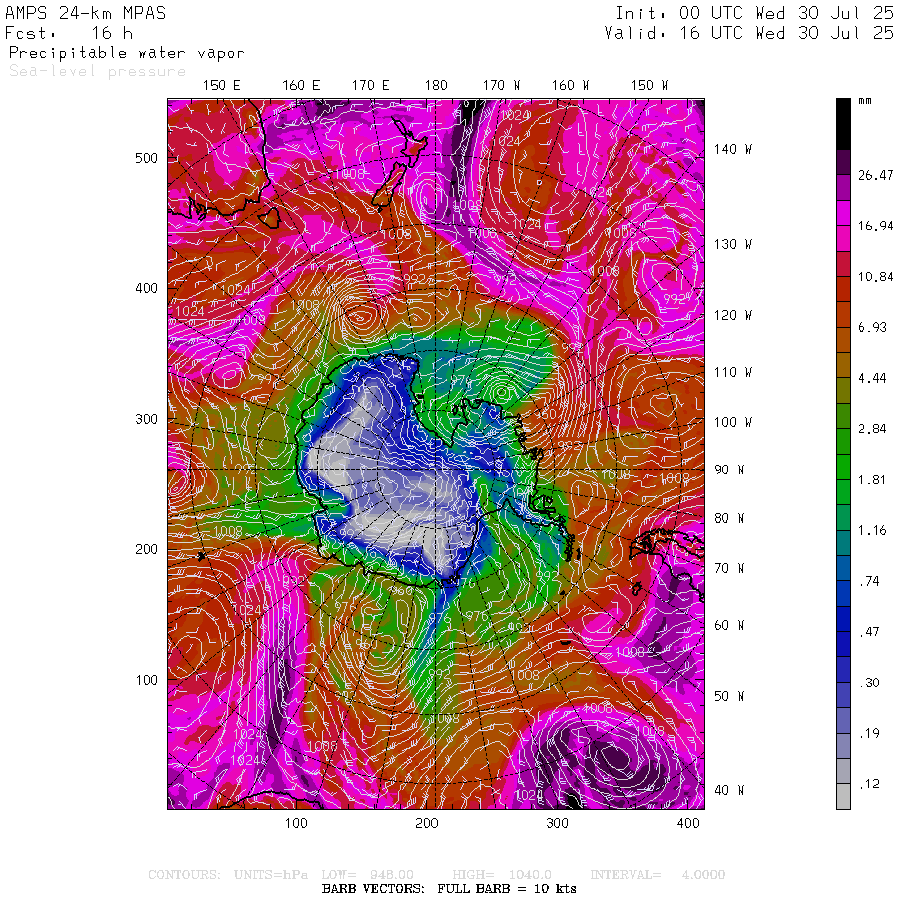Click the "AMPS 24-km MPAS" title text
The image size is (900, 900).
(86, 13)
